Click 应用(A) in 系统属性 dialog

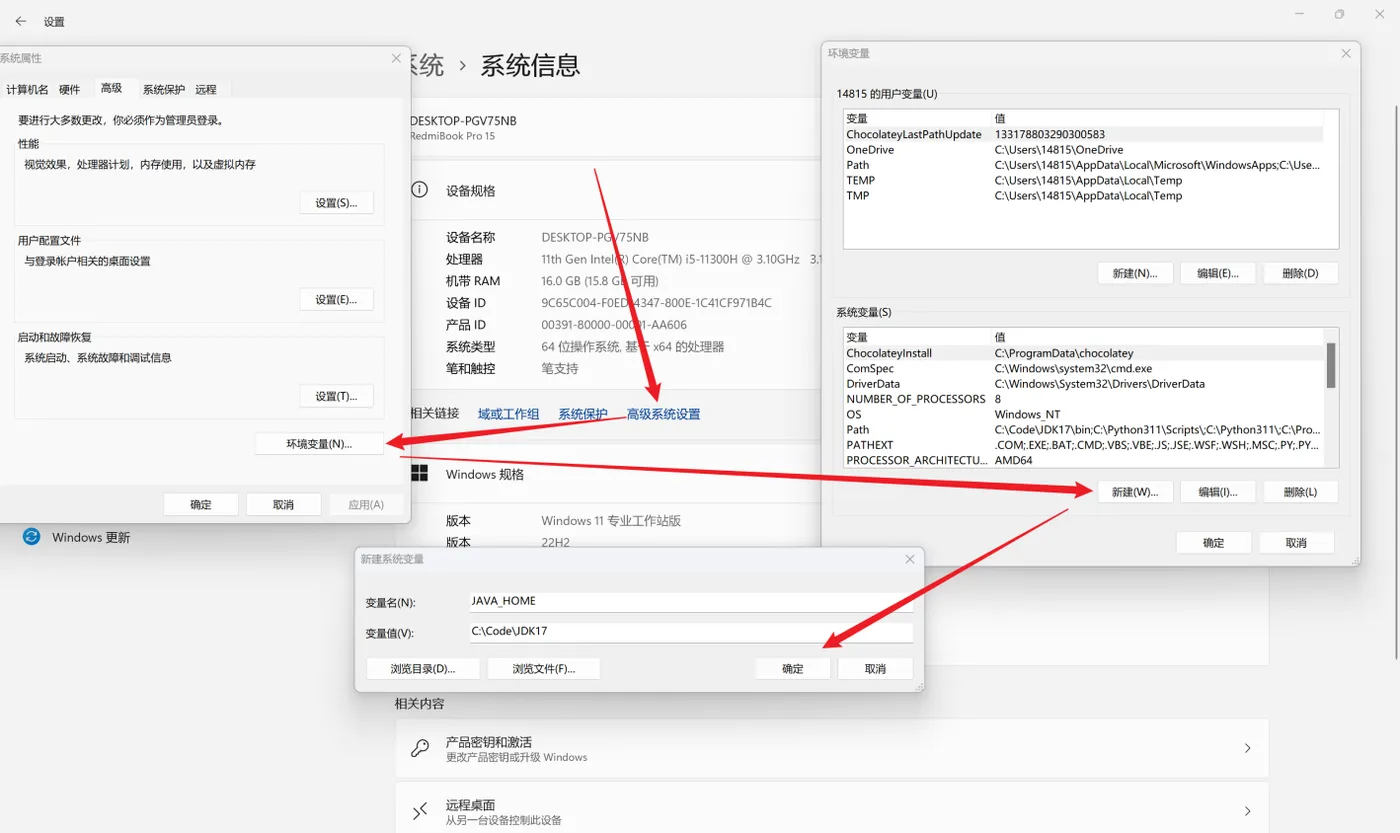pyautogui.click(x=366, y=504)
